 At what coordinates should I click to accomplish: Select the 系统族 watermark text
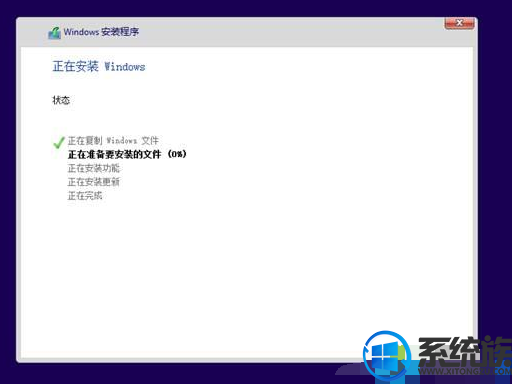coord(465,352)
